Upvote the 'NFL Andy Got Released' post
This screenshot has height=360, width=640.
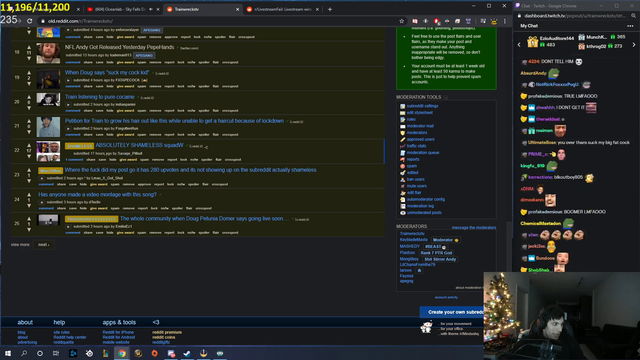point(29,47)
